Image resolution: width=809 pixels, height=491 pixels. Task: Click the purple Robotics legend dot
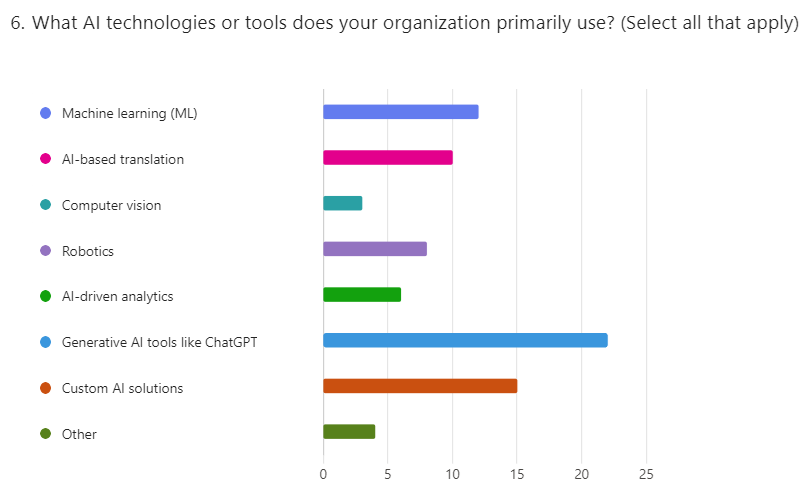pyautogui.click(x=45, y=251)
